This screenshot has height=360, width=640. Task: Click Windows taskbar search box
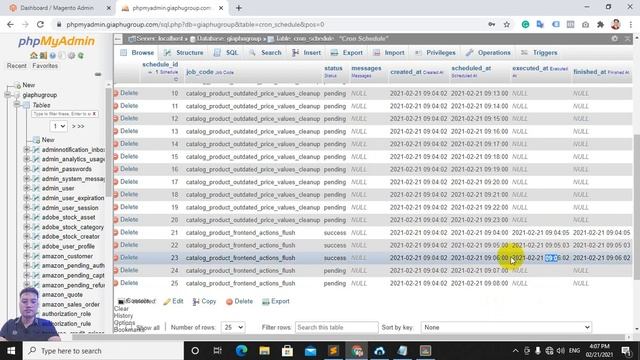tap(103, 351)
